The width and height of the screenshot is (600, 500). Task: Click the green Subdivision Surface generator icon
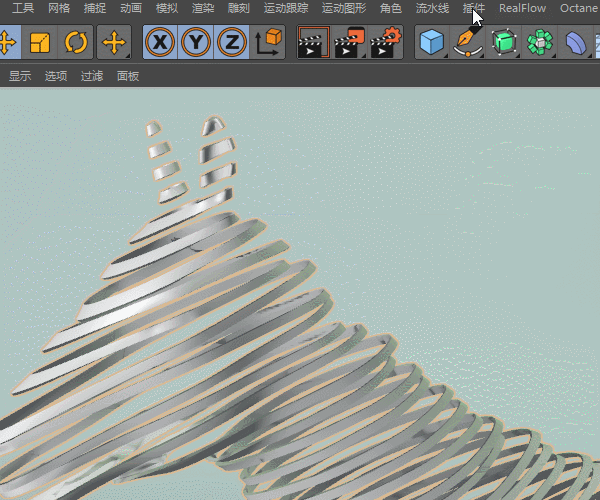coord(504,42)
